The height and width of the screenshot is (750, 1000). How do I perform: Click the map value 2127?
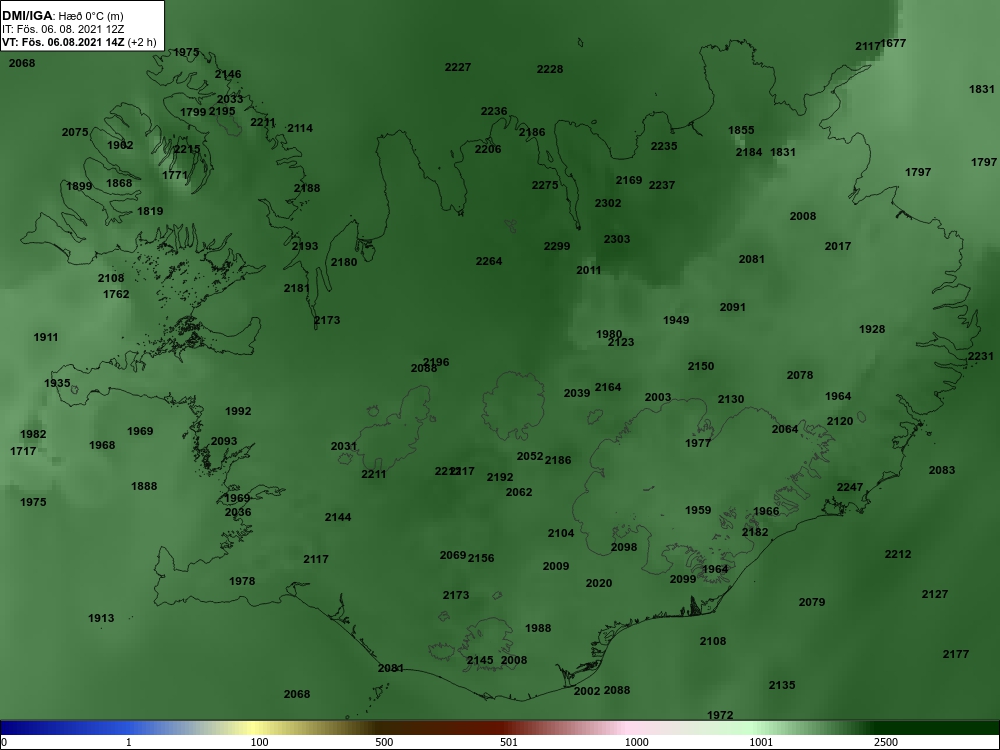(x=934, y=594)
